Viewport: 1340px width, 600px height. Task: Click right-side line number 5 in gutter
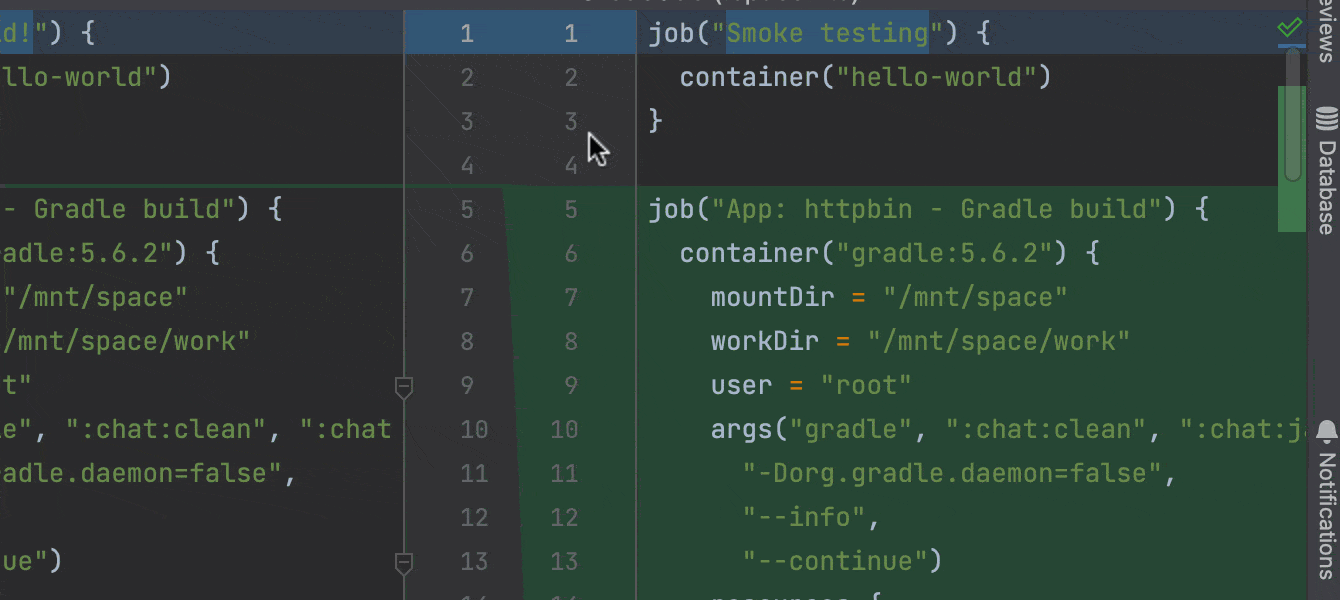(x=571, y=210)
